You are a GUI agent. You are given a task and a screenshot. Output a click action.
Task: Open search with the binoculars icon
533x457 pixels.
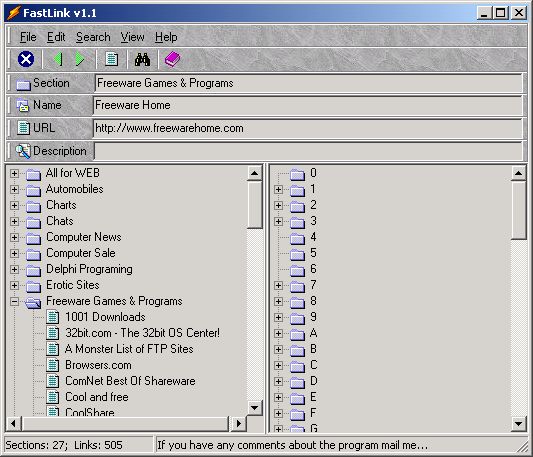pyautogui.click(x=142, y=59)
